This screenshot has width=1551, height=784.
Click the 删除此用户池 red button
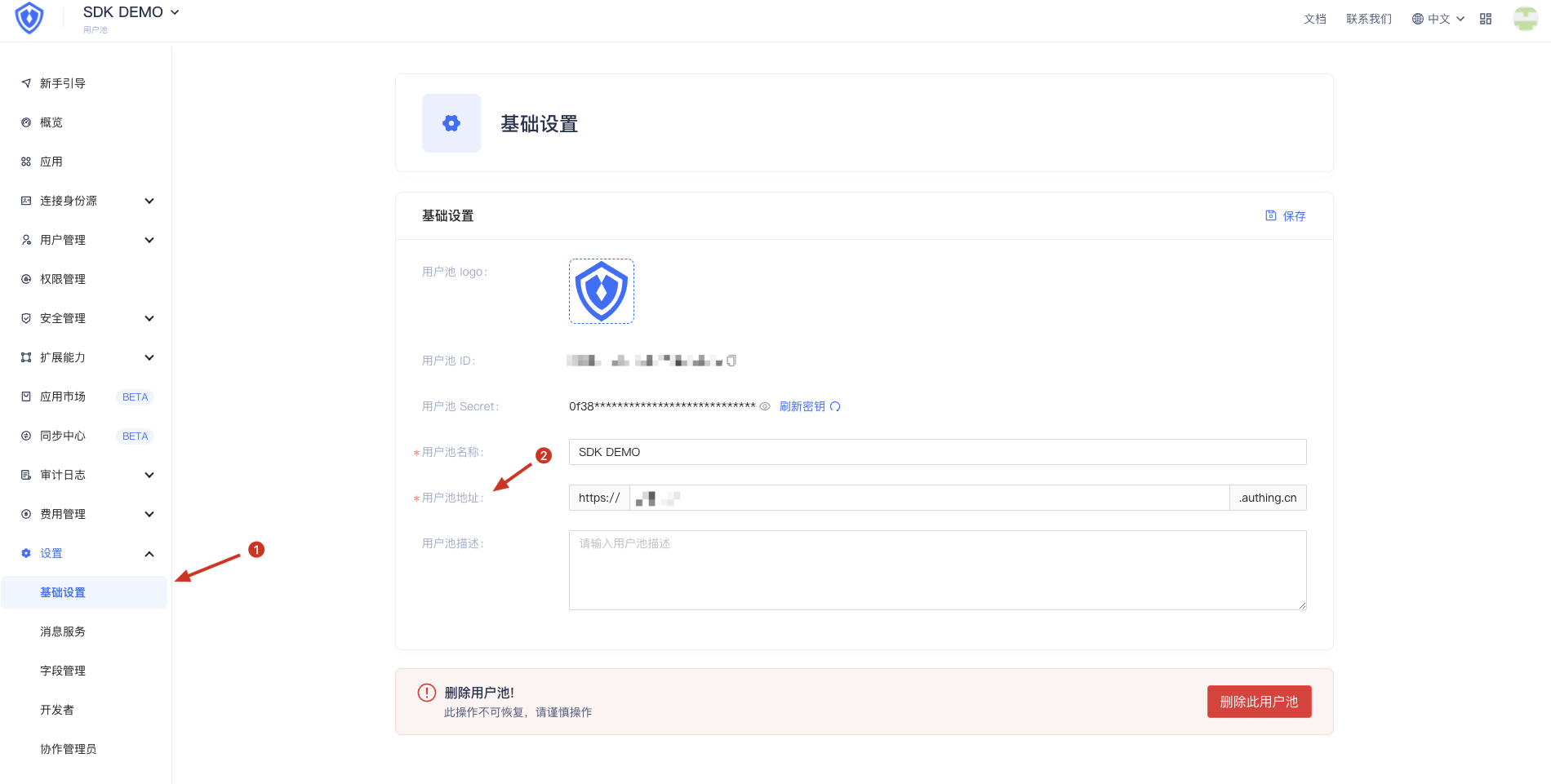tap(1259, 702)
